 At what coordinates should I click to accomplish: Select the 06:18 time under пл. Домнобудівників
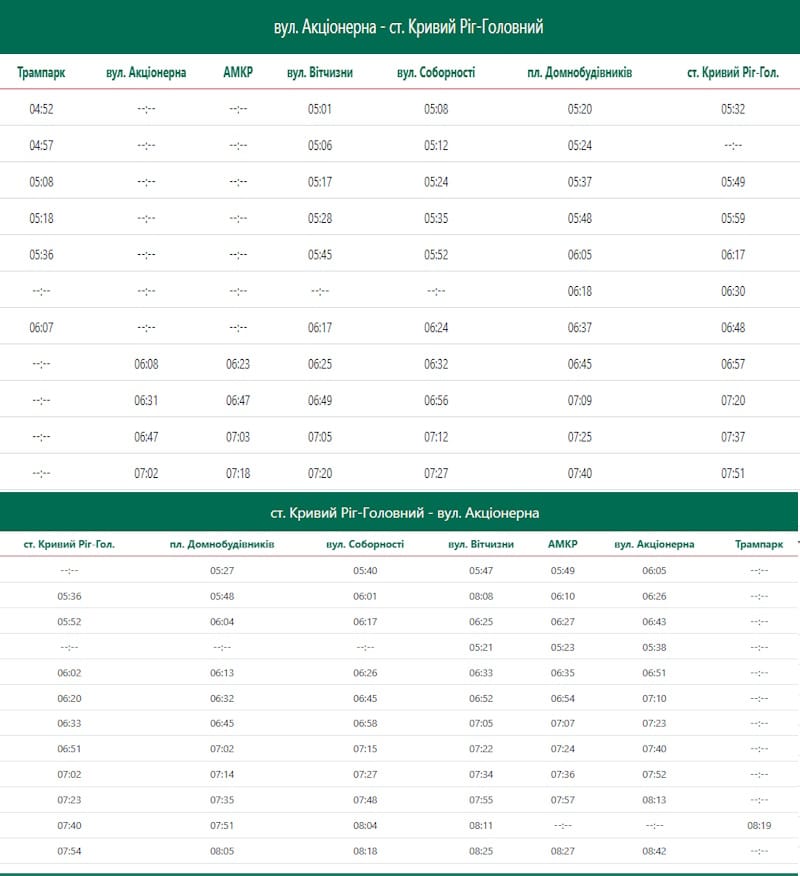580,291
